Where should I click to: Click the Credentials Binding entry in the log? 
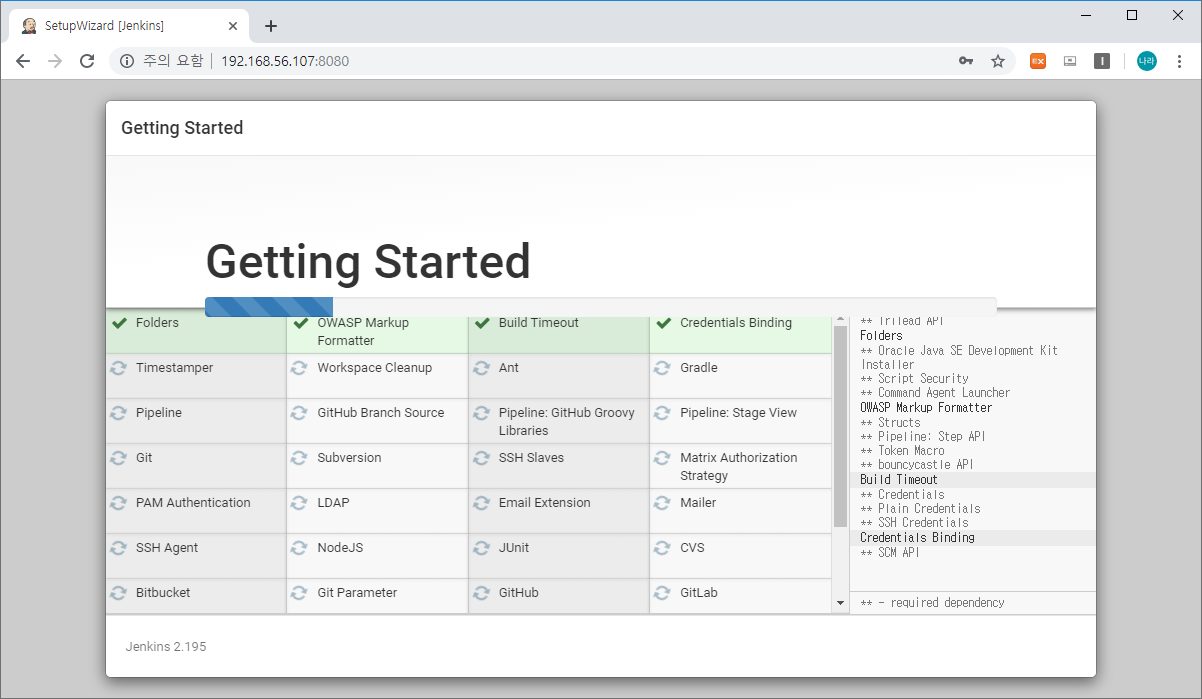(917, 538)
